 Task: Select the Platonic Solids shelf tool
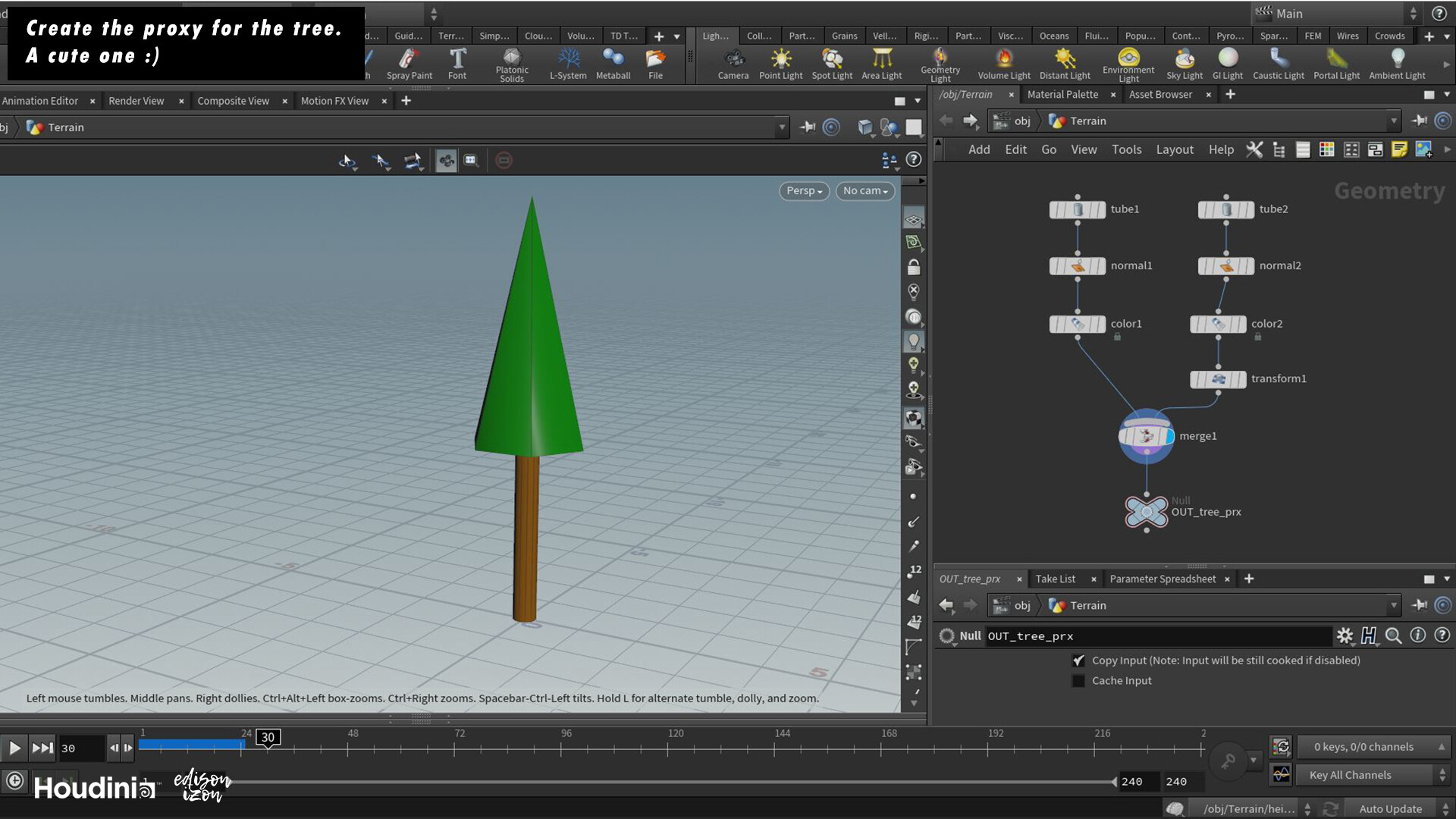tap(511, 63)
